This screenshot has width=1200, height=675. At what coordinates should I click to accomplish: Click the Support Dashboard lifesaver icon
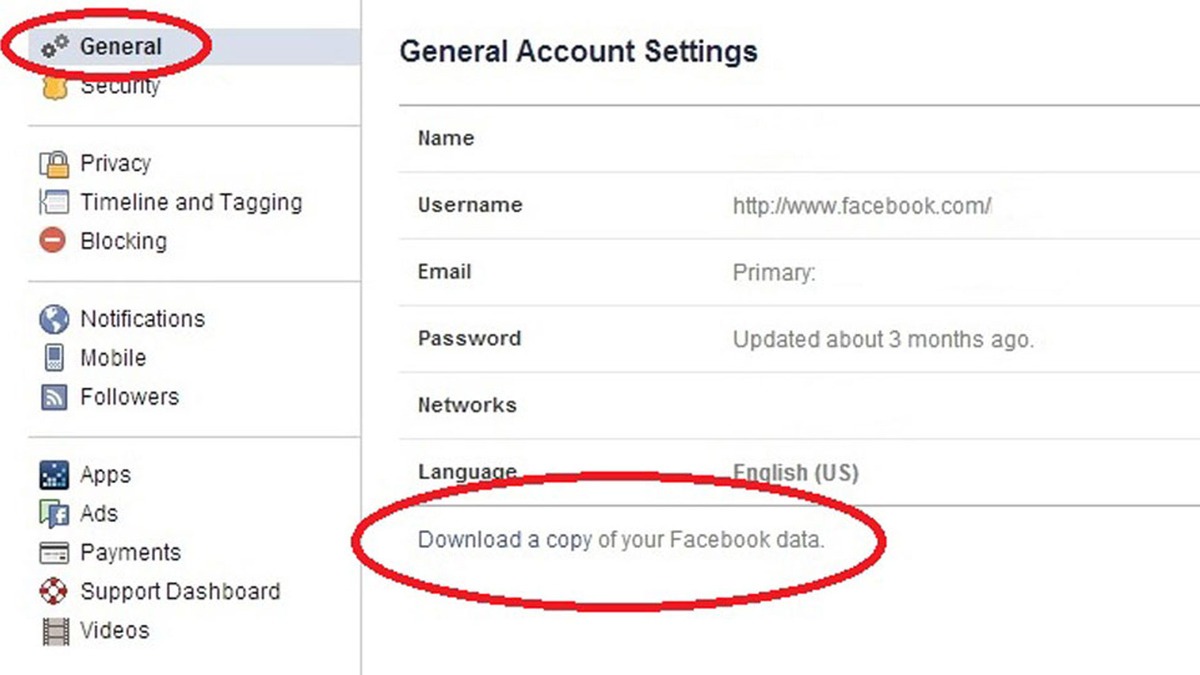pos(54,591)
